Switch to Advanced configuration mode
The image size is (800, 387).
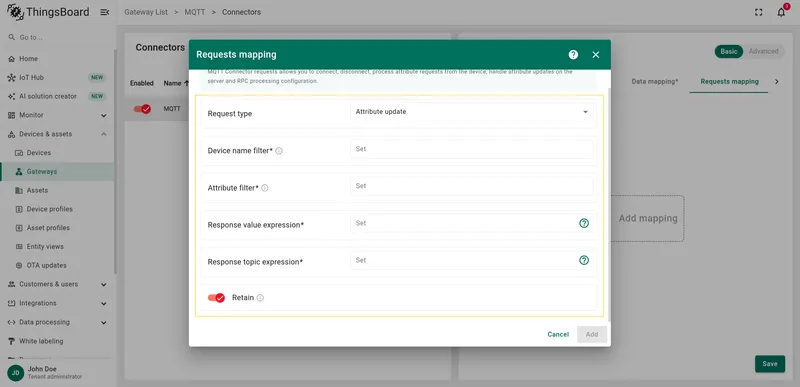764,51
